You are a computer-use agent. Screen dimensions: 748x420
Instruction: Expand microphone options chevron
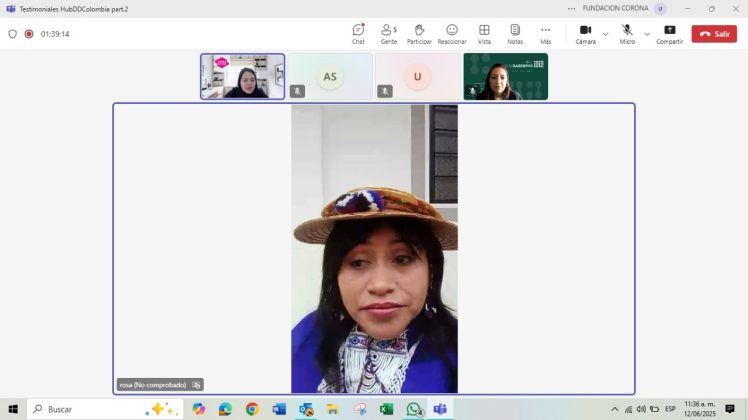point(647,34)
